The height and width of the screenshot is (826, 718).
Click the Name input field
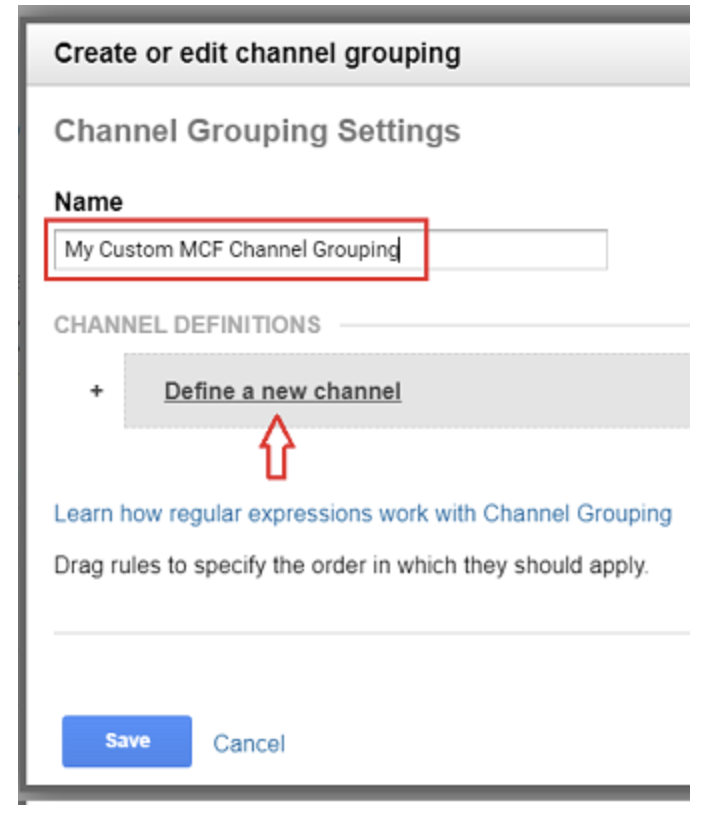coord(331,250)
